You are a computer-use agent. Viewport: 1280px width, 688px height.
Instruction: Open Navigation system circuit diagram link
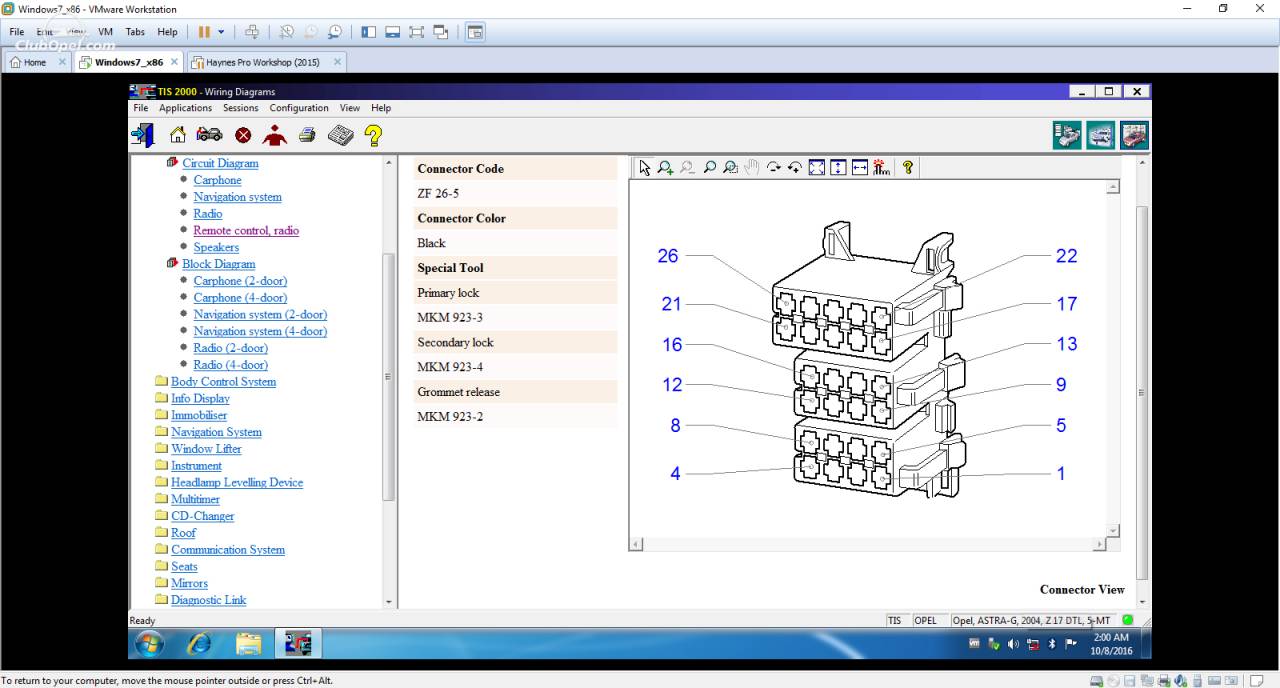pos(238,197)
